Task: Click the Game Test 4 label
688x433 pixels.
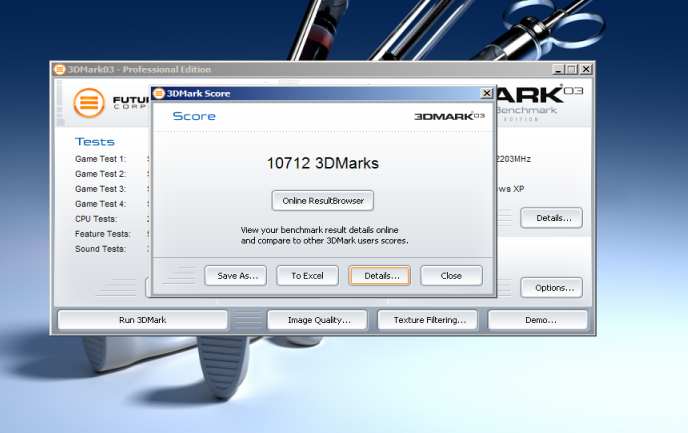Action: click(x=100, y=204)
